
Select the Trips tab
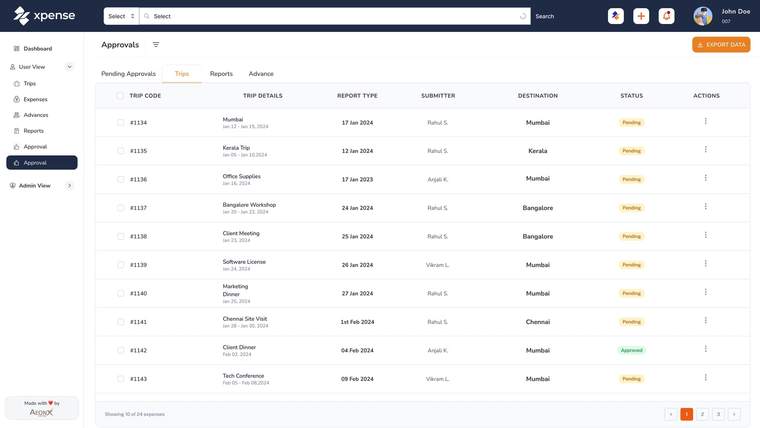point(182,74)
